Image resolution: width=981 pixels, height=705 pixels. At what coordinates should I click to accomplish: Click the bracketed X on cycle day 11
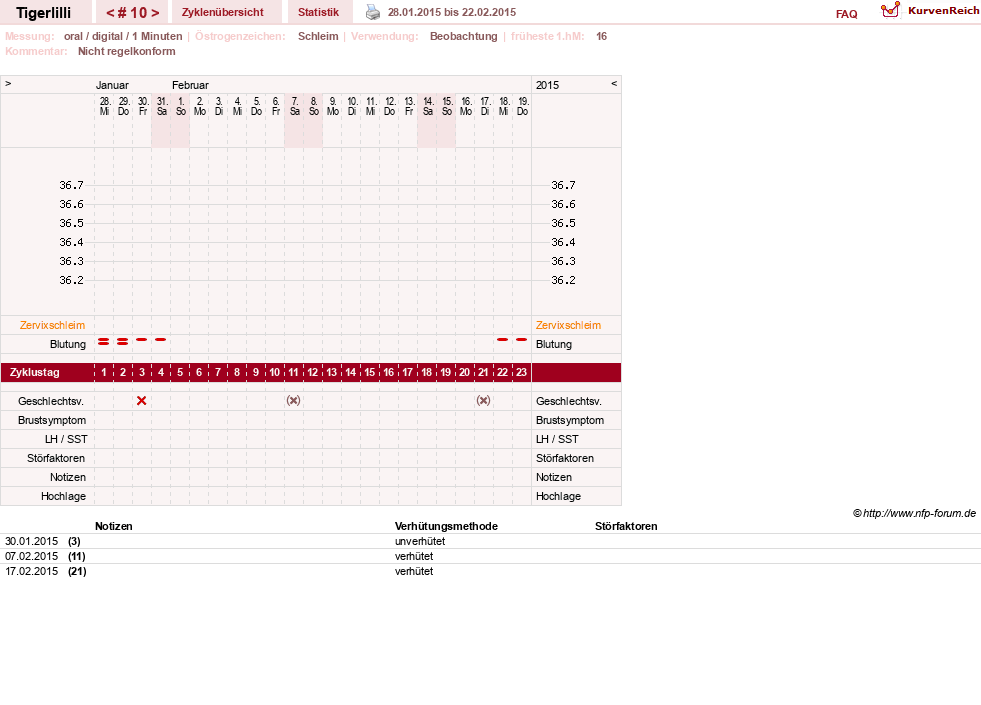[x=293, y=400]
